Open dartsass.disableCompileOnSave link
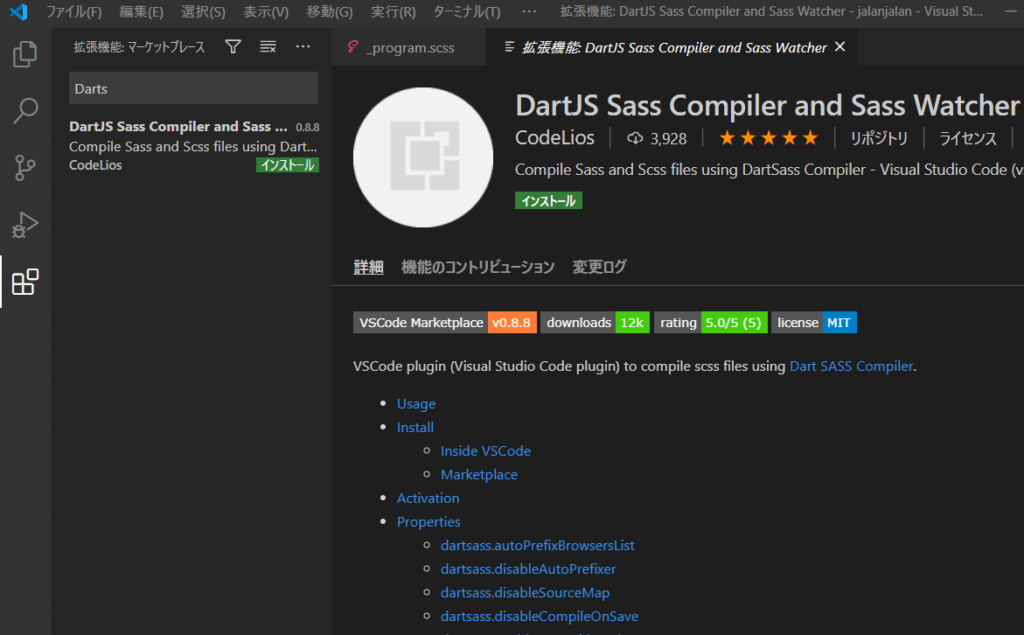Viewport: 1024px width, 635px height. [539, 616]
